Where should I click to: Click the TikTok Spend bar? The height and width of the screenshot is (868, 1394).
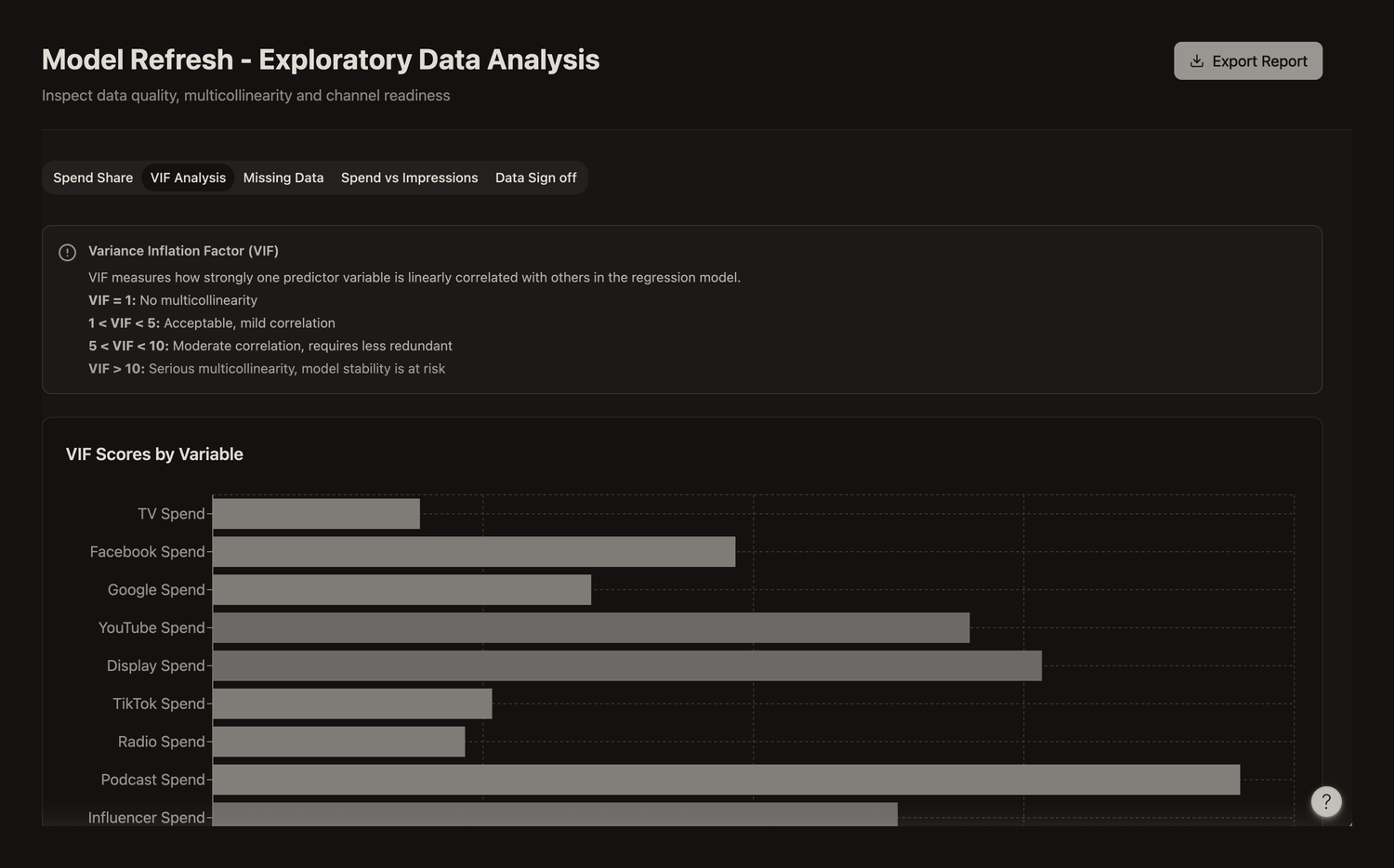(352, 704)
